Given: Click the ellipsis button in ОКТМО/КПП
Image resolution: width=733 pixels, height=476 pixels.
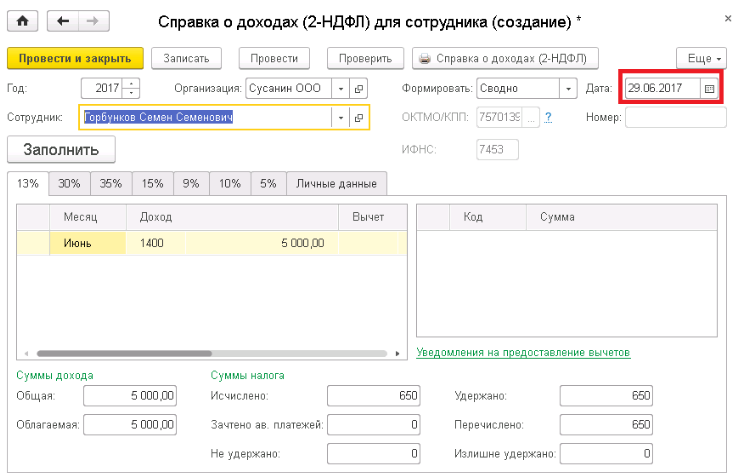Looking at the screenshot, I should 531,117.
